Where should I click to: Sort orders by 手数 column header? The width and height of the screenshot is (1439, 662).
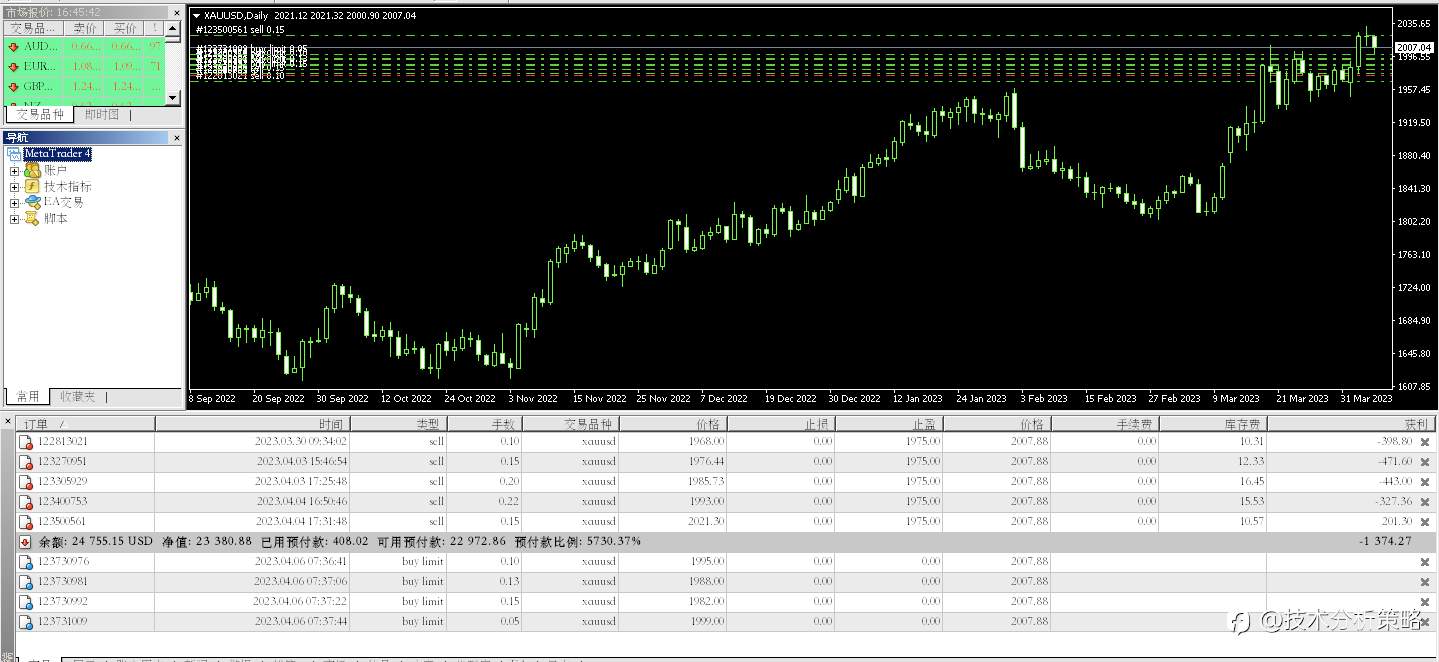484,424
